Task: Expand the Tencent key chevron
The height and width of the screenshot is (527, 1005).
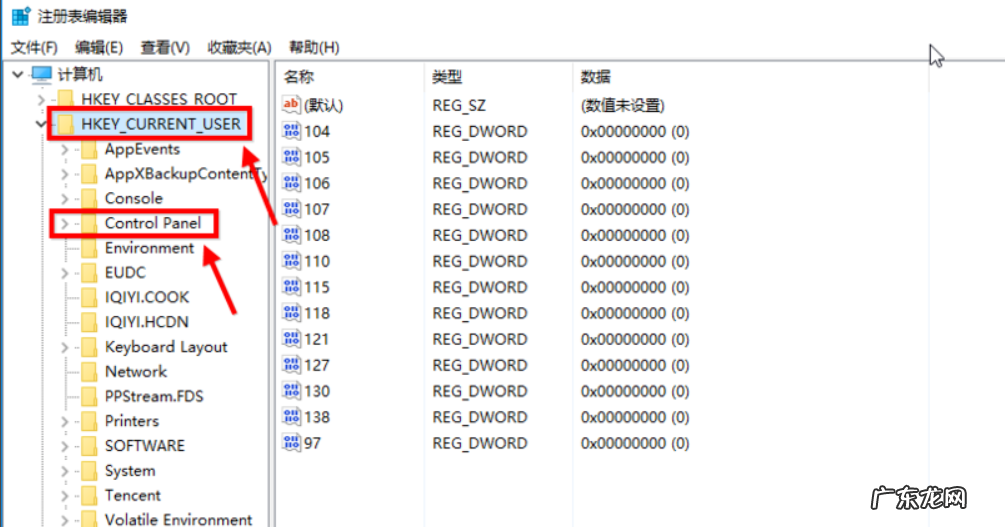Action: point(65,496)
